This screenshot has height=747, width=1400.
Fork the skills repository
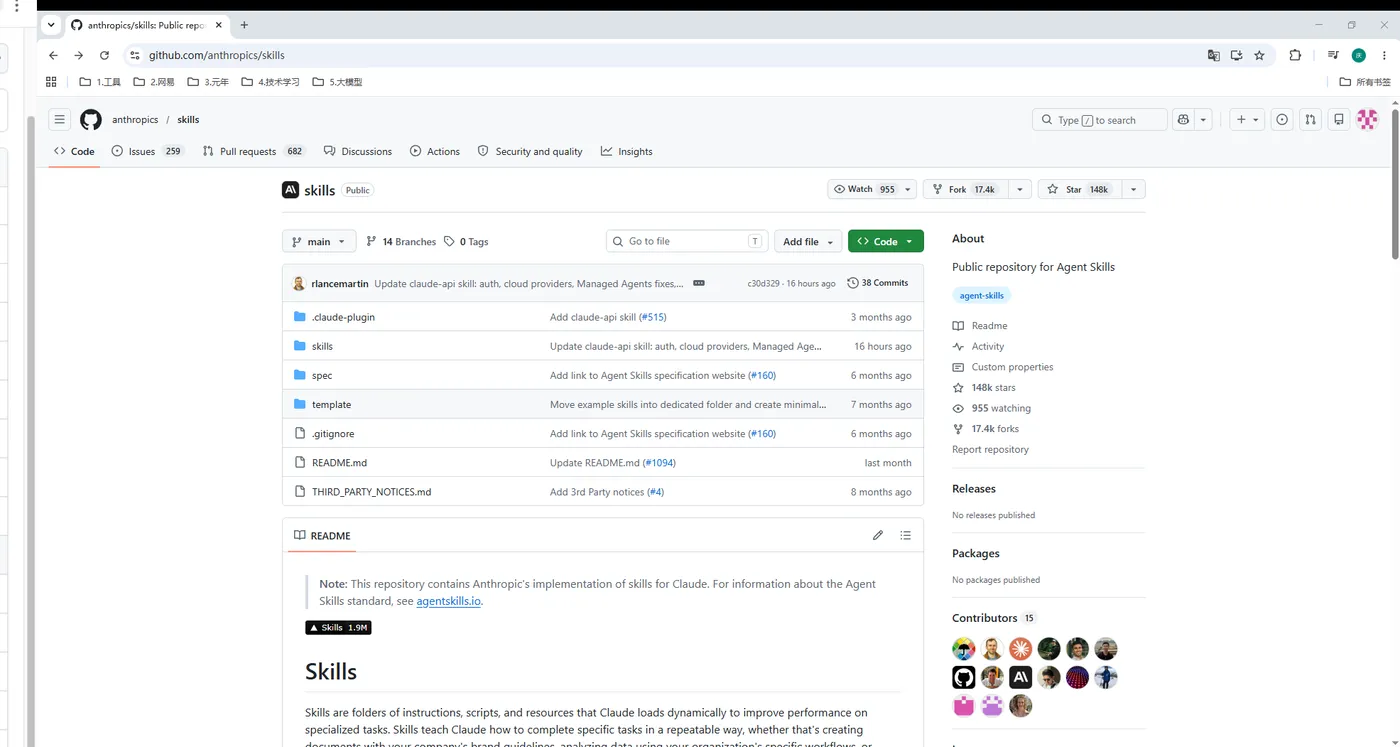tap(966, 189)
